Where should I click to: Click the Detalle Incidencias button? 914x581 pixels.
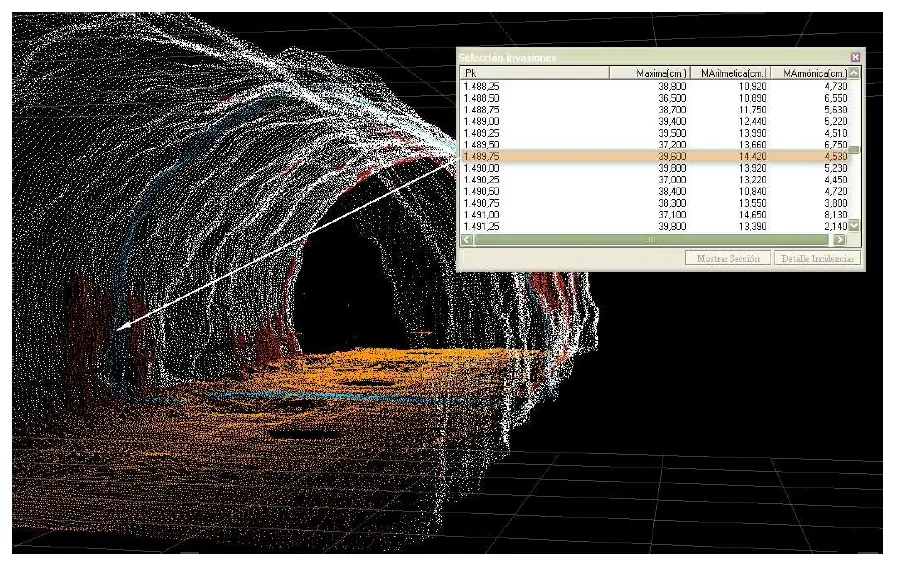(x=818, y=258)
